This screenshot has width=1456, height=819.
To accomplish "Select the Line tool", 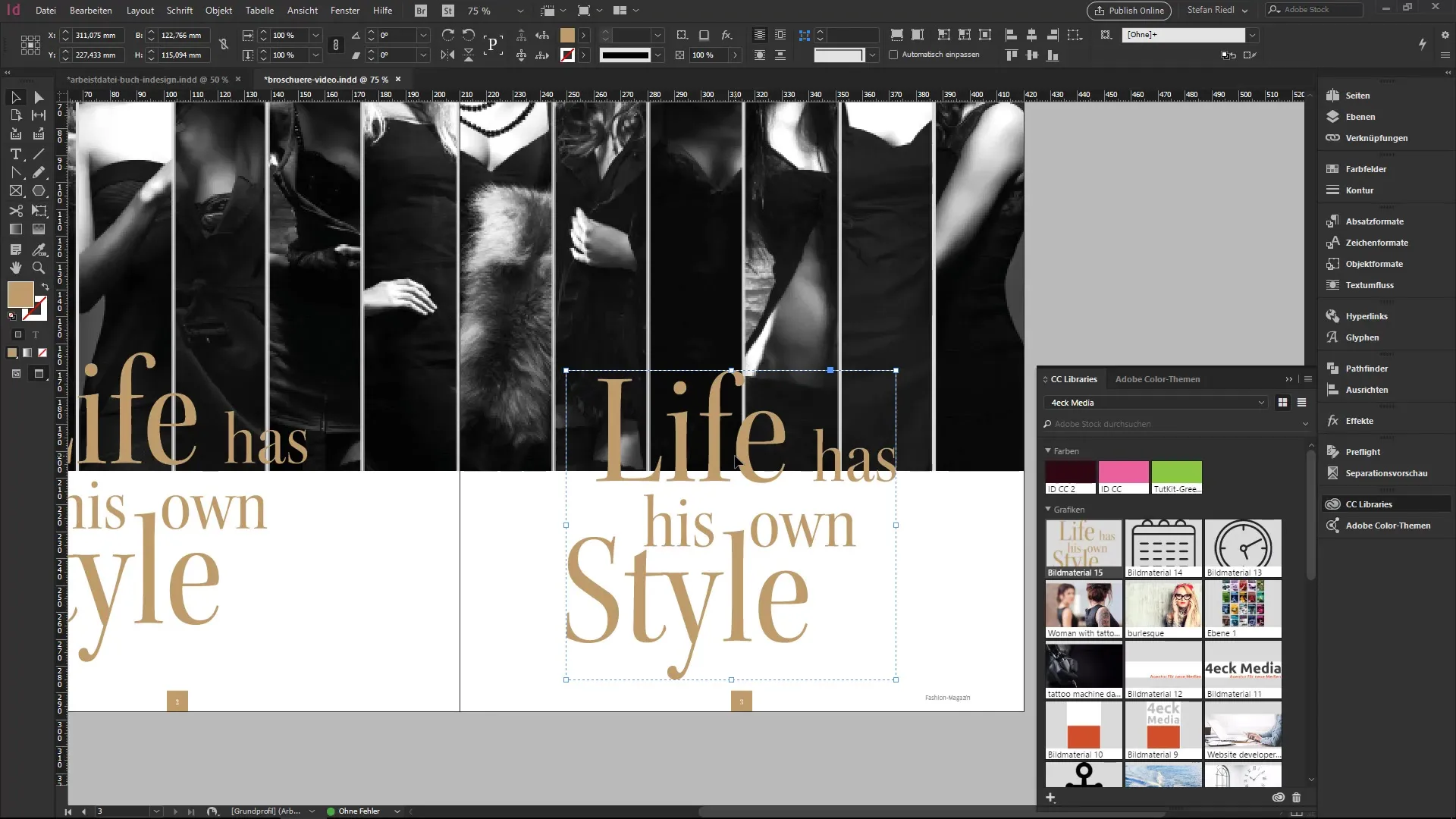I will 39,154.
